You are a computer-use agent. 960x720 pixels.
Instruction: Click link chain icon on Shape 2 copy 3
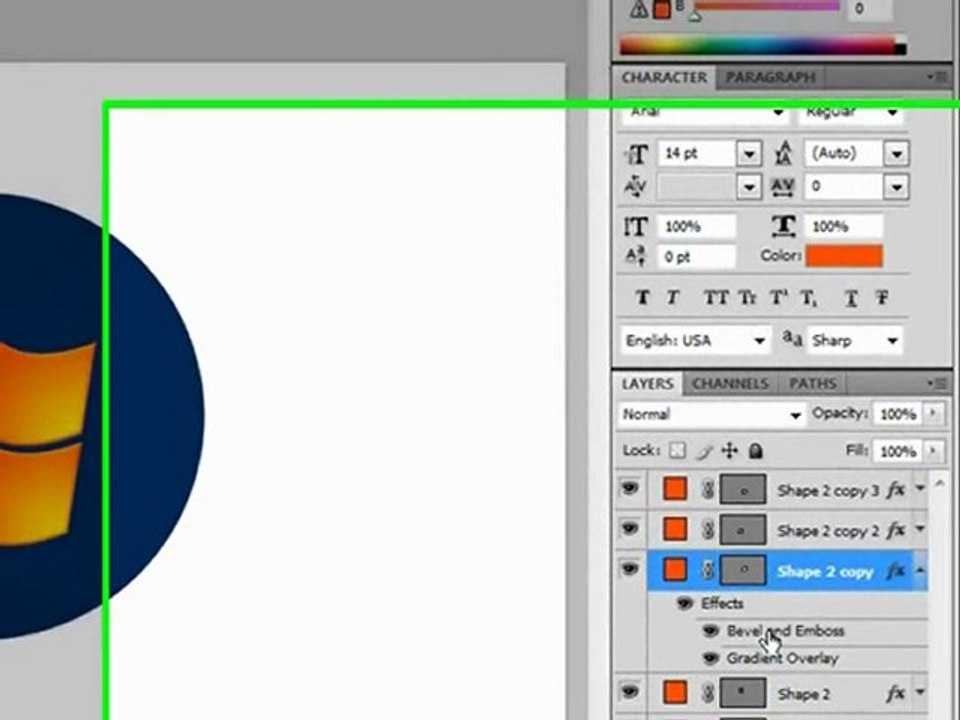[x=708, y=489]
